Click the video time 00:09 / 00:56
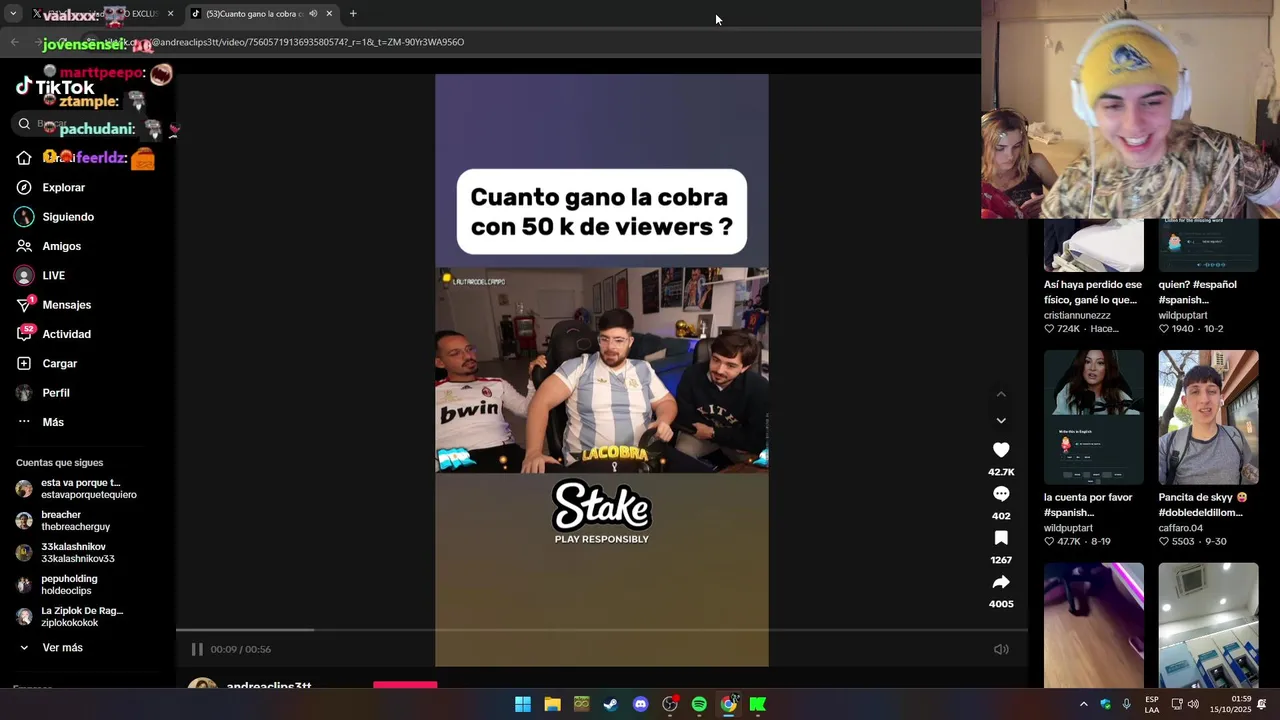The height and width of the screenshot is (720, 1280). (240, 649)
